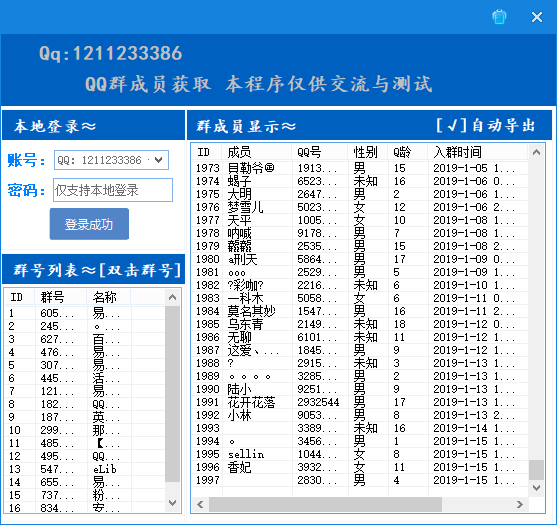Click the password input field
557x525 pixels.
tap(113, 190)
